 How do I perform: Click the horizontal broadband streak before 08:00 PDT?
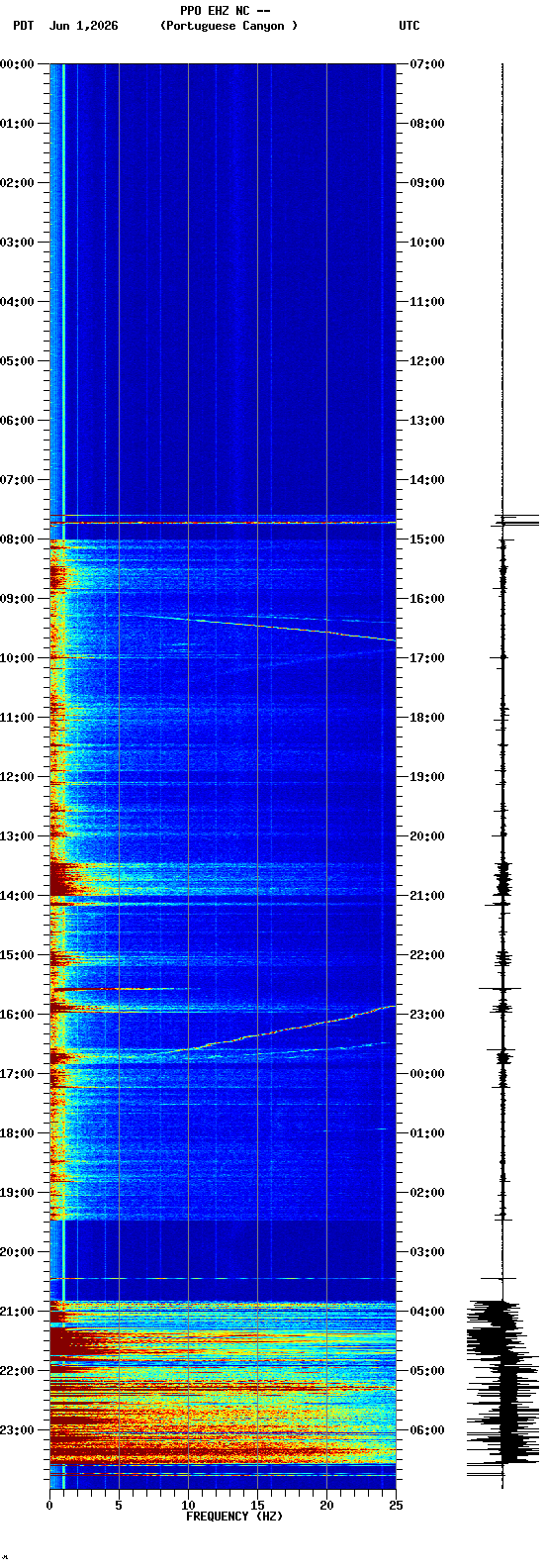tap(223, 522)
